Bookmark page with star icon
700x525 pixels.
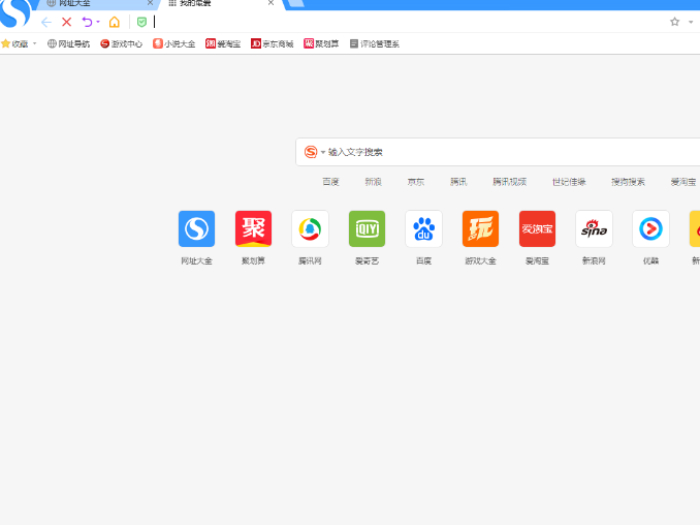click(x=675, y=21)
